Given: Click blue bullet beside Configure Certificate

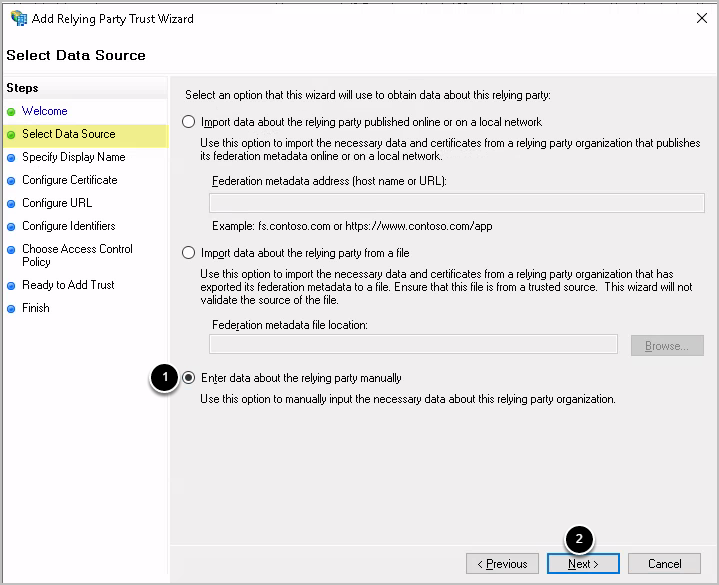Looking at the screenshot, I should pos(11,181).
